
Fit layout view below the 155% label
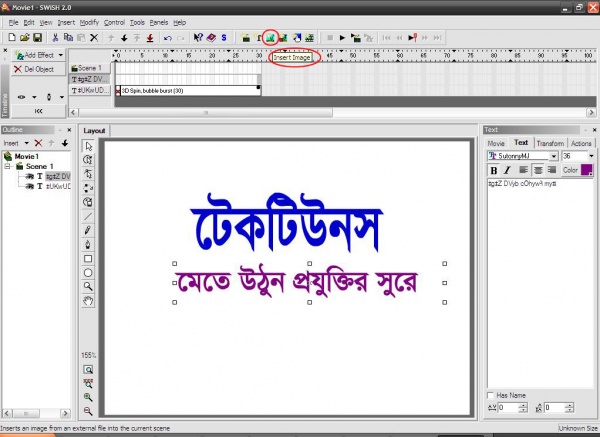click(x=88, y=370)
